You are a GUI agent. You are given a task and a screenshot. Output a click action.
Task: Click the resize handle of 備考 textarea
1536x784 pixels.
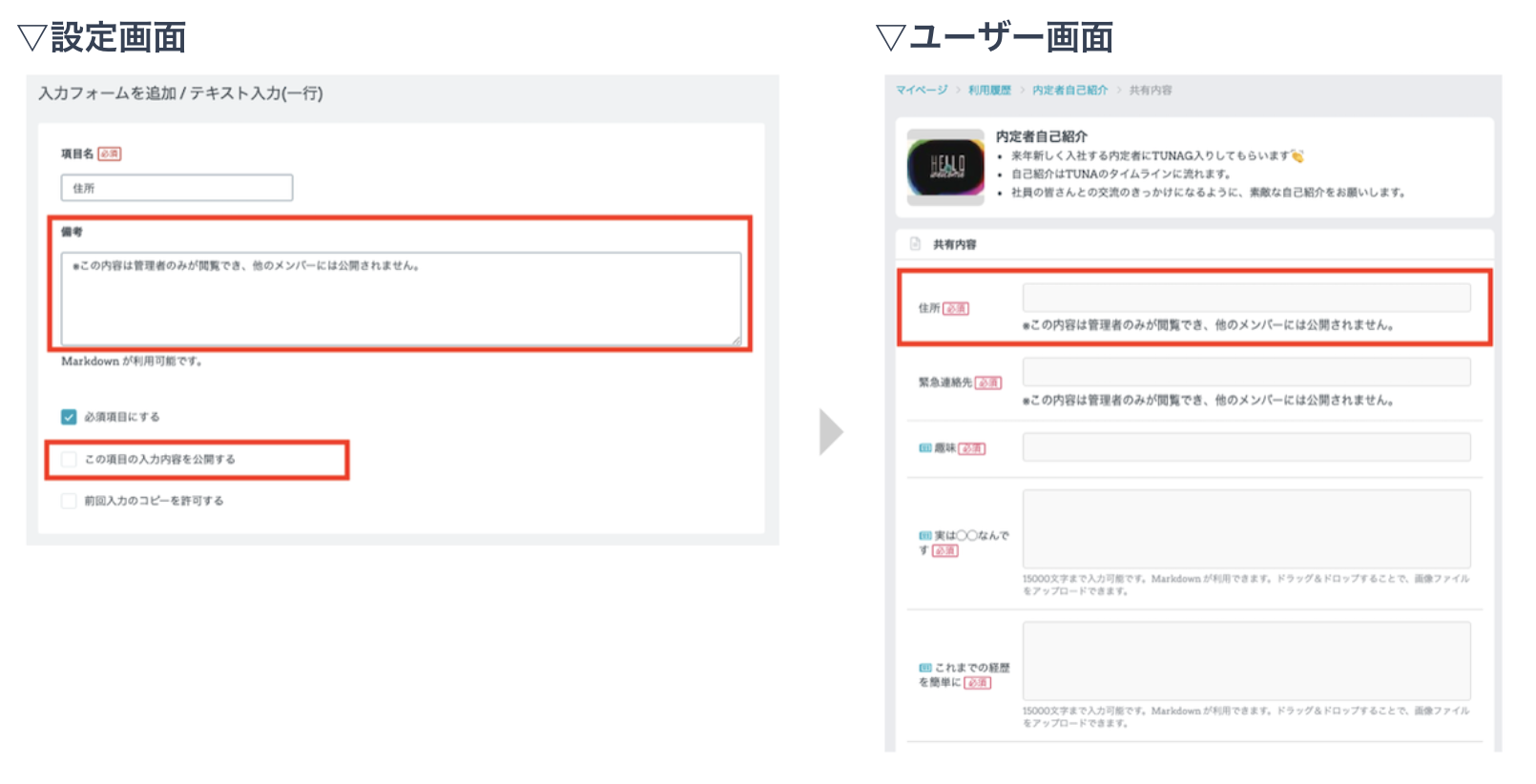pyautogui.click(x=736, y=340)
